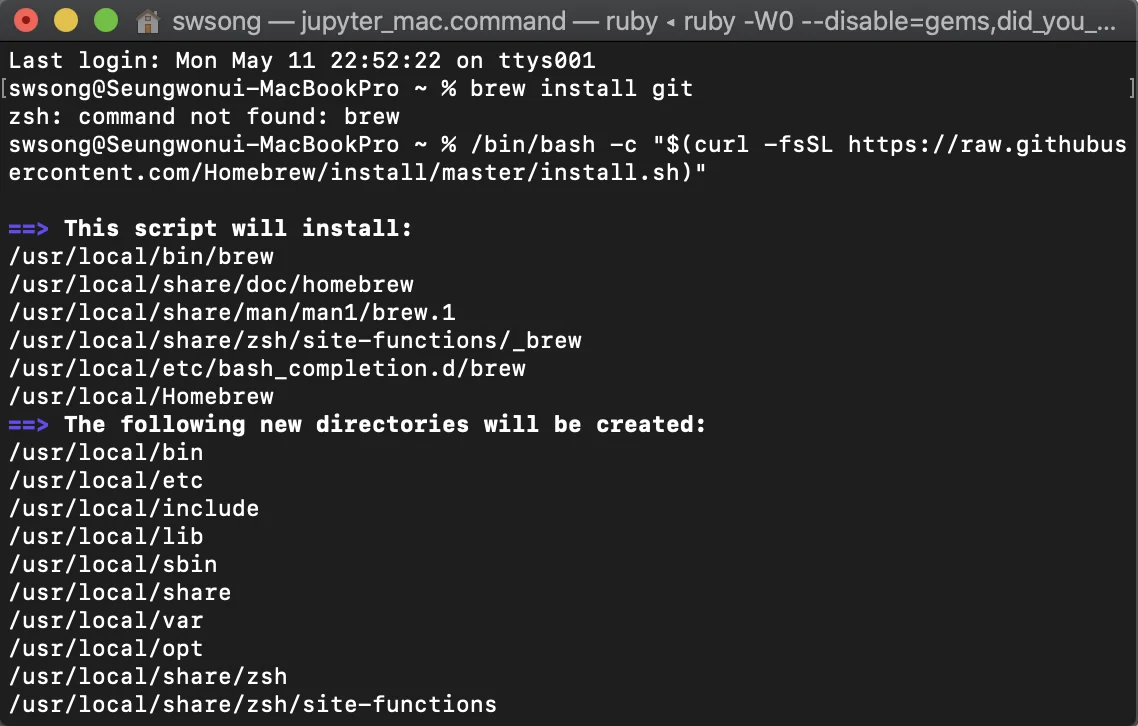
Task: Click the /usr/local/include directory line
Action: (134, 509)
